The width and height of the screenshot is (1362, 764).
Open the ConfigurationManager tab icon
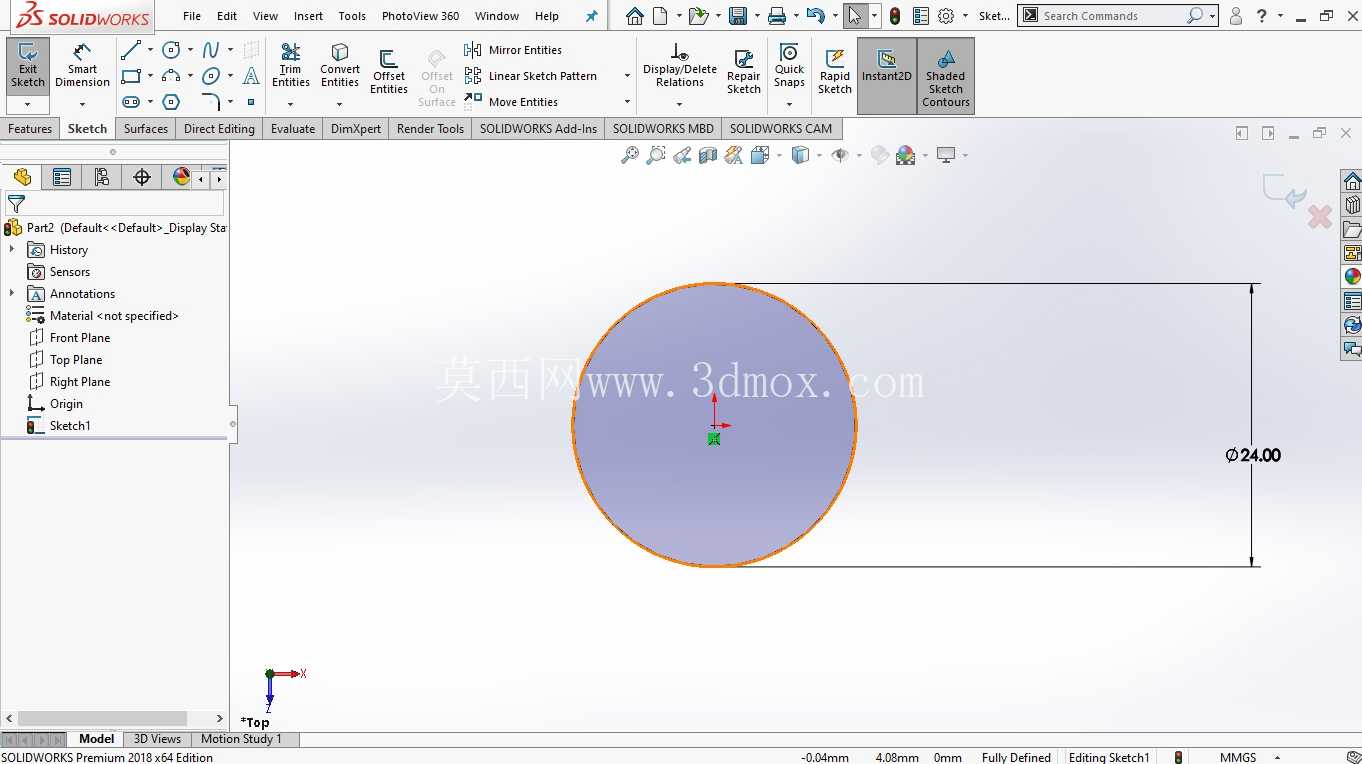click(102, 177)
